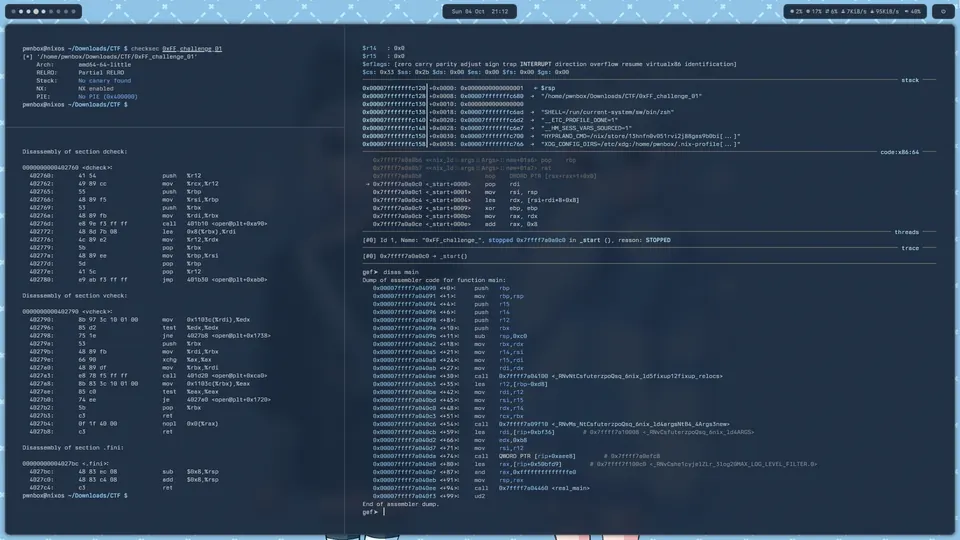The width and height of the screenshot is (960, 540).
Task: Click the 'trace' section header label
Action: click(910, 248)
